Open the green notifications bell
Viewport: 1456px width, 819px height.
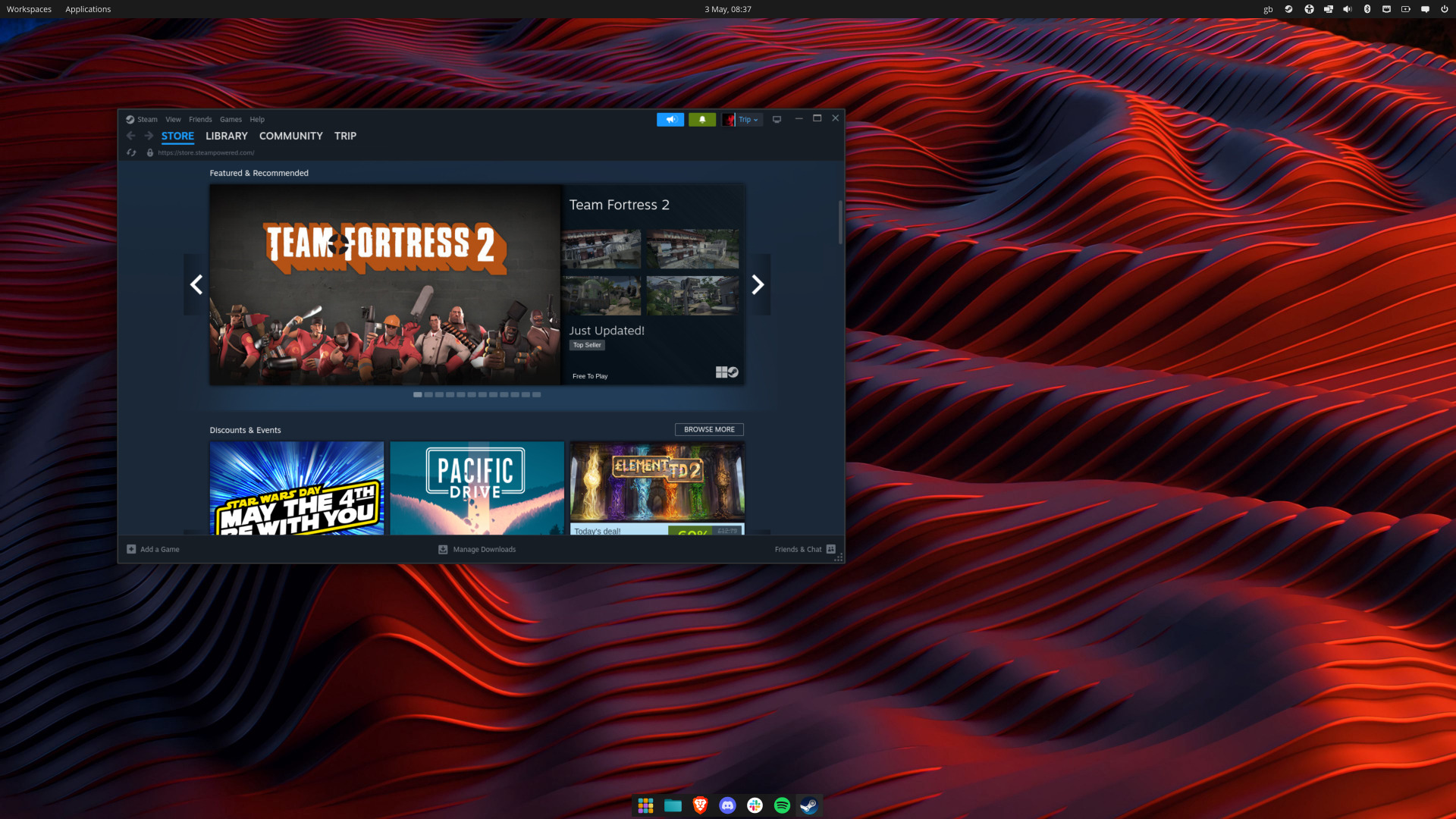click(x=702, y=120)
